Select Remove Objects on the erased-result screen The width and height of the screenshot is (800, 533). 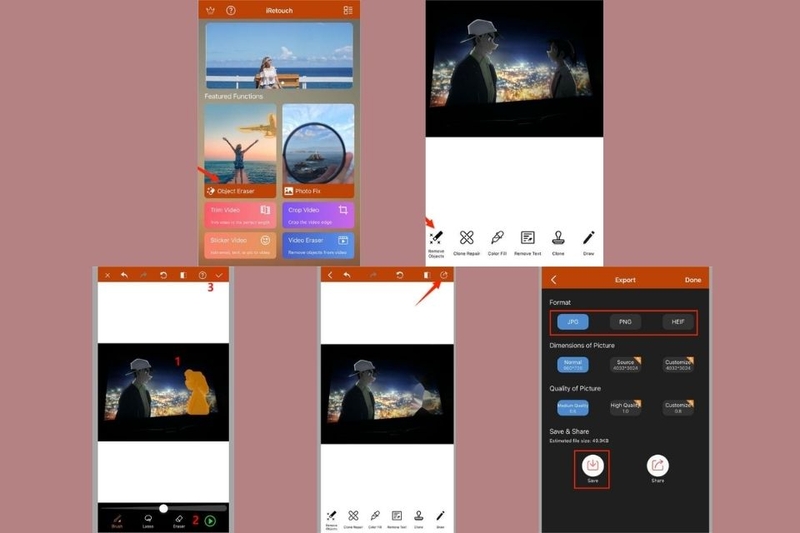(x=331, y=520)
